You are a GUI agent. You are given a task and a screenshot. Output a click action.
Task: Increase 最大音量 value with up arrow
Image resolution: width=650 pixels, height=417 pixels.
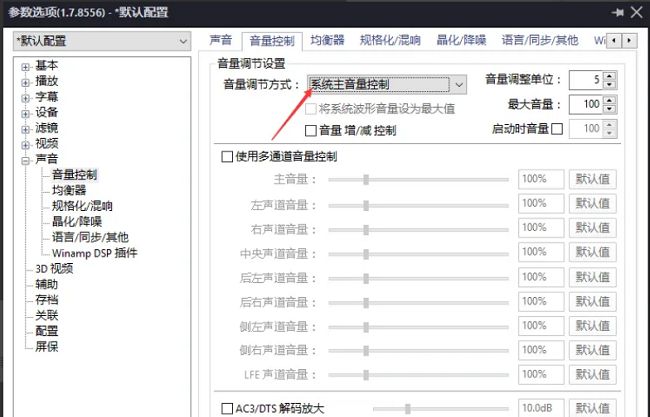point(609,100)
